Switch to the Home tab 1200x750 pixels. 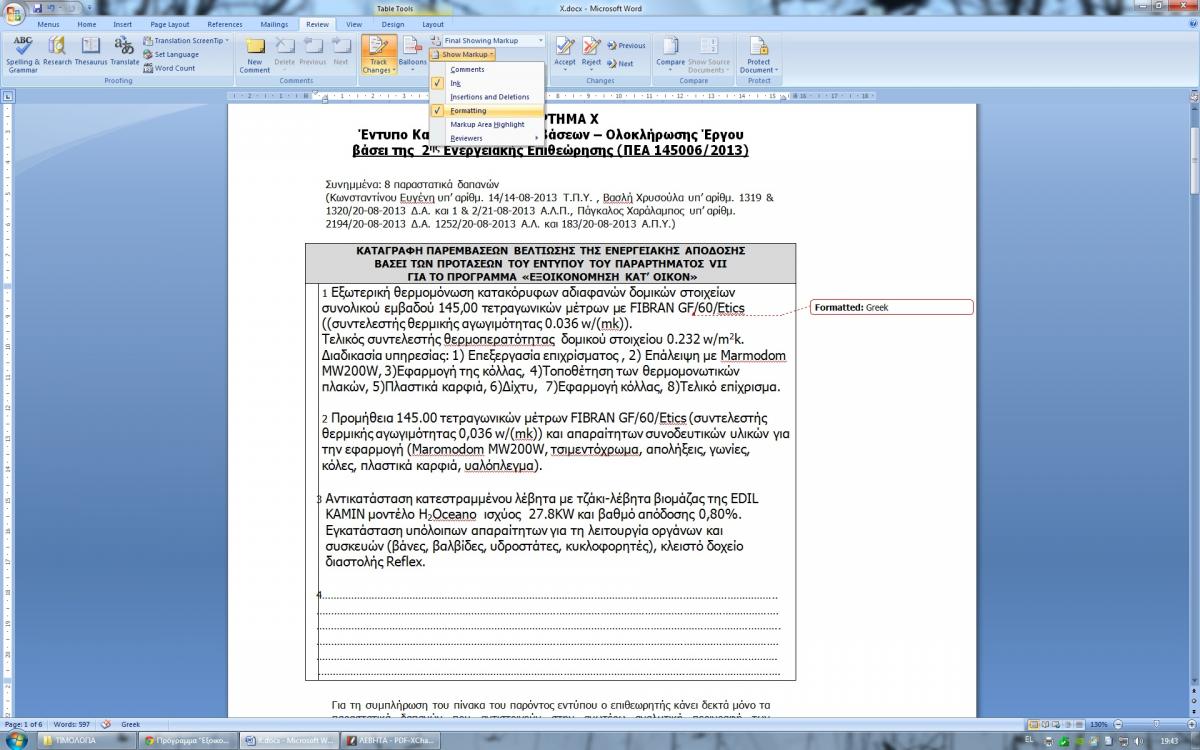click(87, 24)
